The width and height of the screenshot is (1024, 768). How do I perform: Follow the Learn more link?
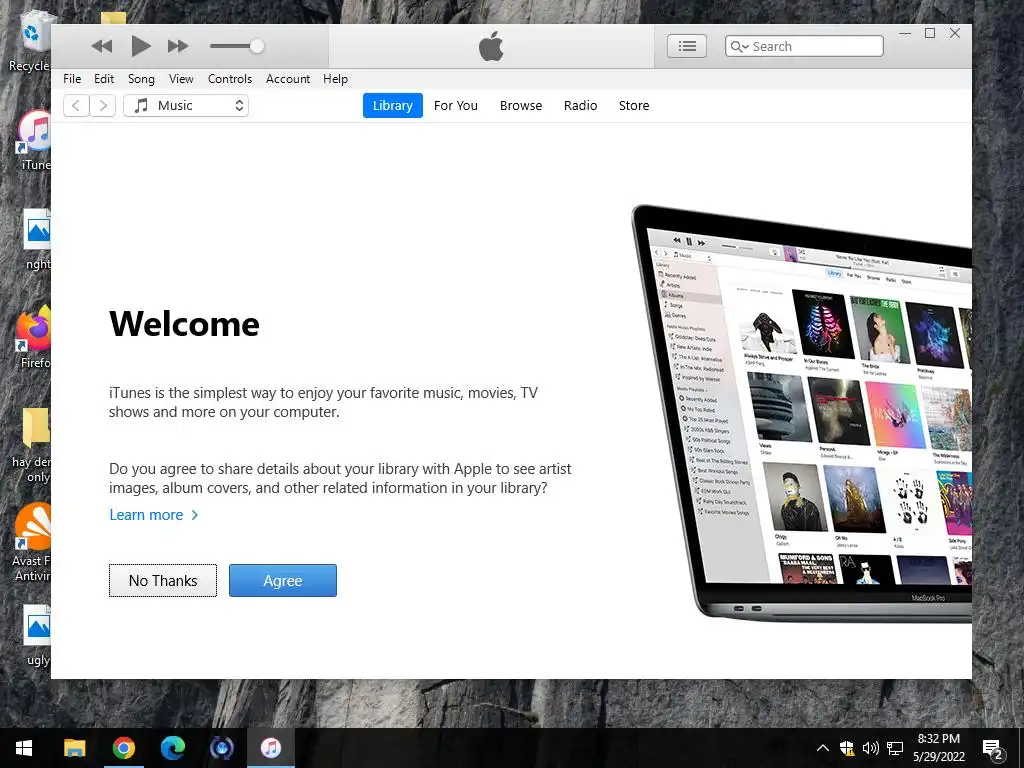click(153, 515)
